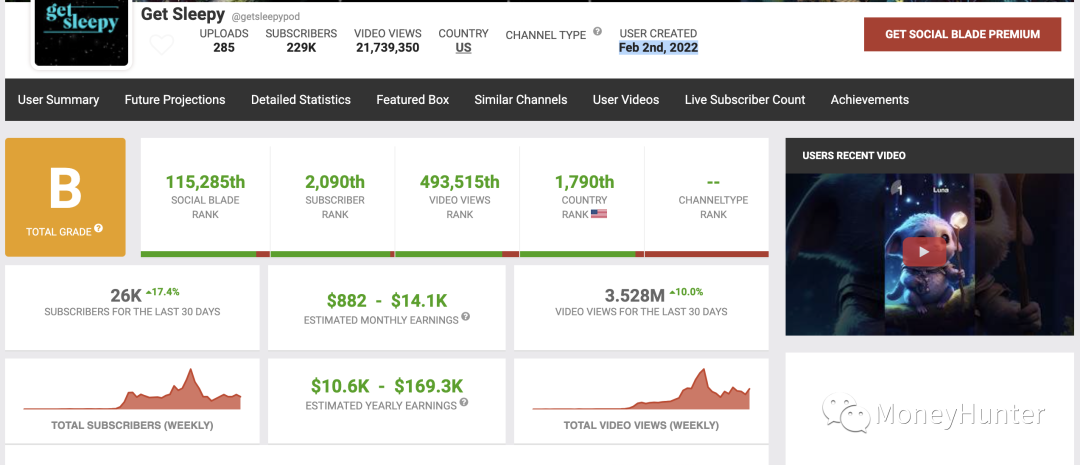Click the 493,515th video views rank
1080x465 pixels.
click(x=459, y=183)
